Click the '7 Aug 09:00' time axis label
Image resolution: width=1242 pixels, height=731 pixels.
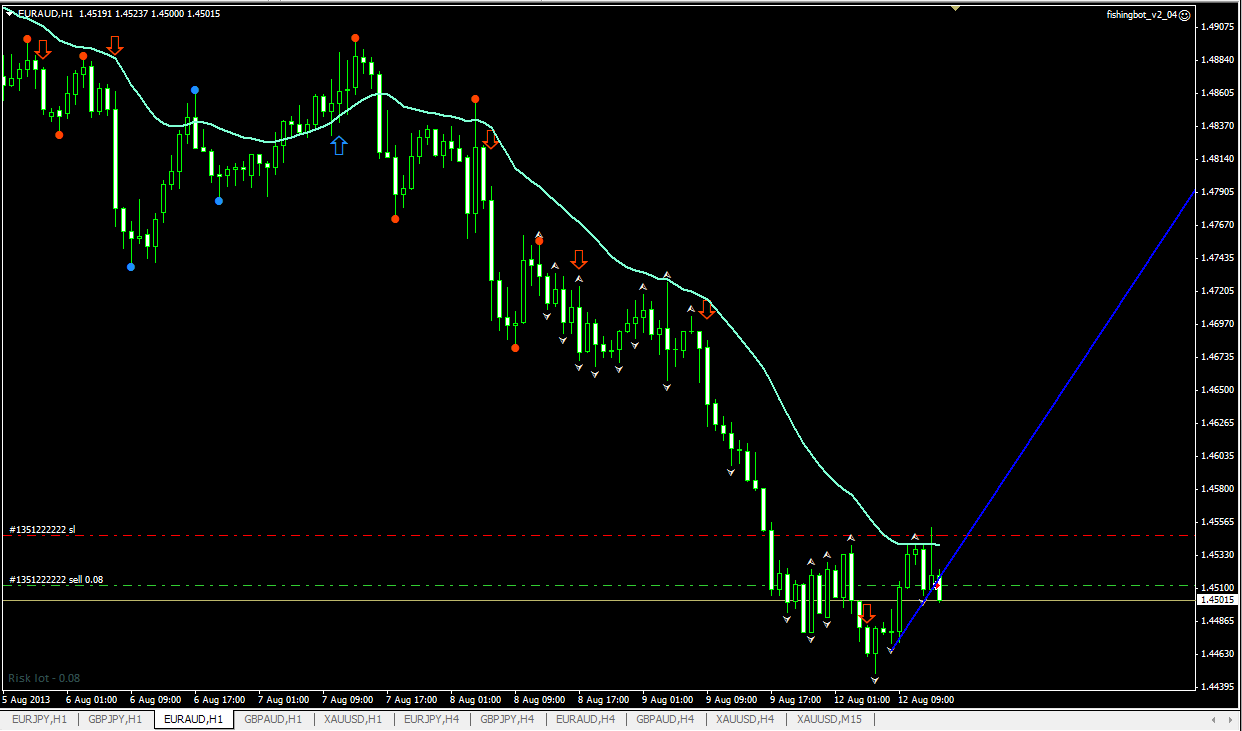coord(348,700)
